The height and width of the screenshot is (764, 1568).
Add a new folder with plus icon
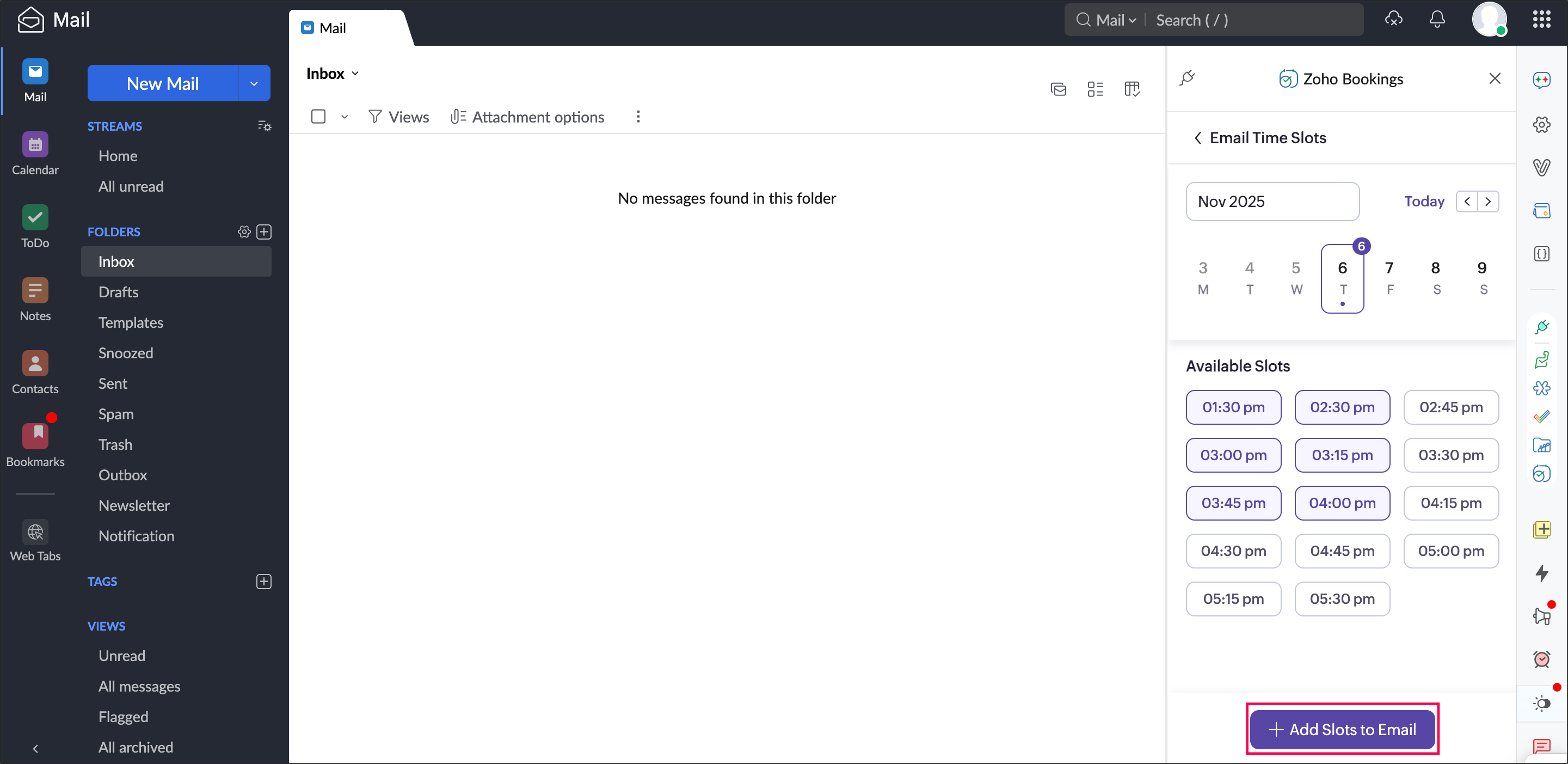[263, 231]
